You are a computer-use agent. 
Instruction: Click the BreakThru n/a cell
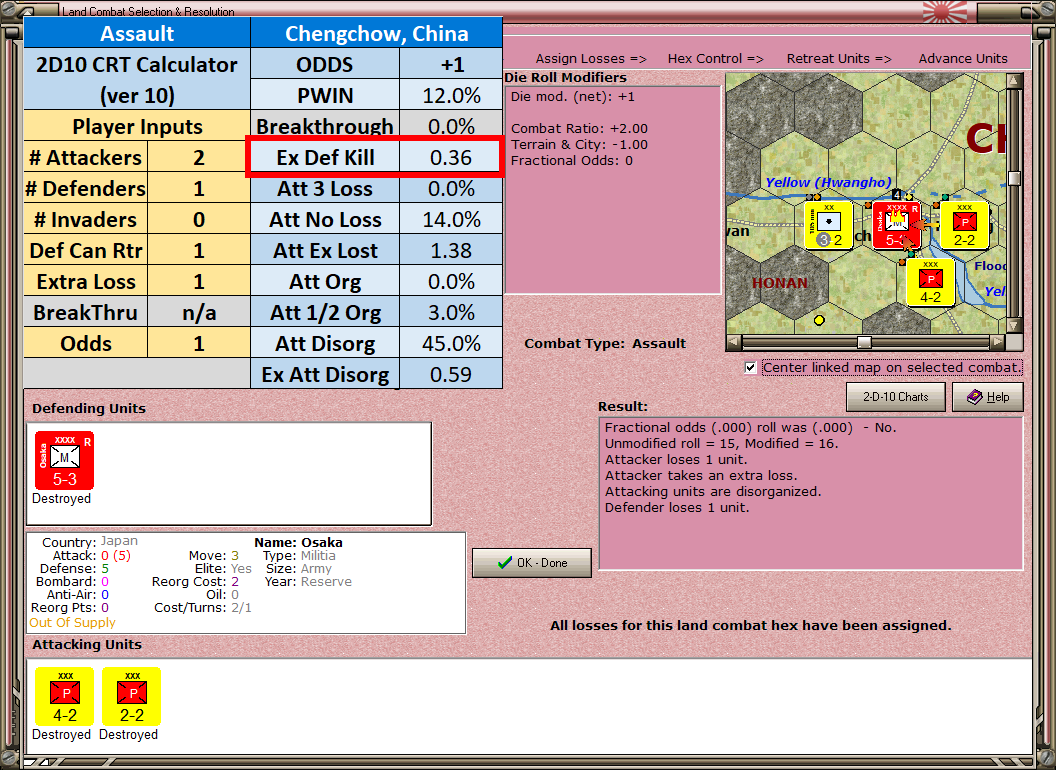pyautogui.click(x=199, y=312)
